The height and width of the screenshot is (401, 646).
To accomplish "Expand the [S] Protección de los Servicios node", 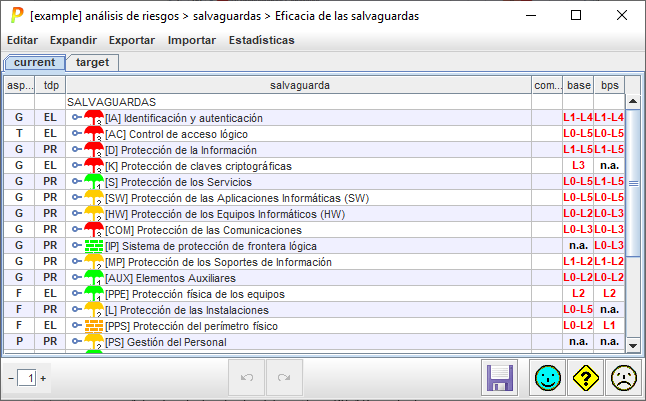I will pos(76,182).
